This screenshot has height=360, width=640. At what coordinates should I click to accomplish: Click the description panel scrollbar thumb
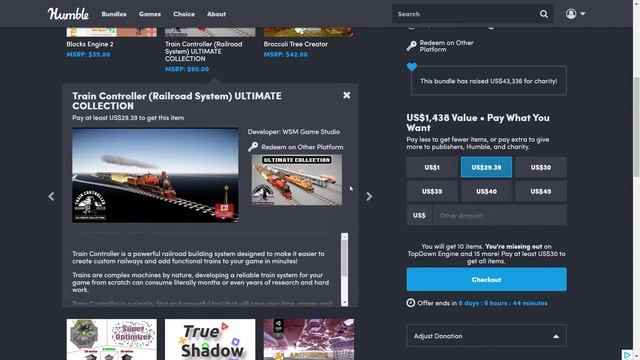[x=345, y=258]
